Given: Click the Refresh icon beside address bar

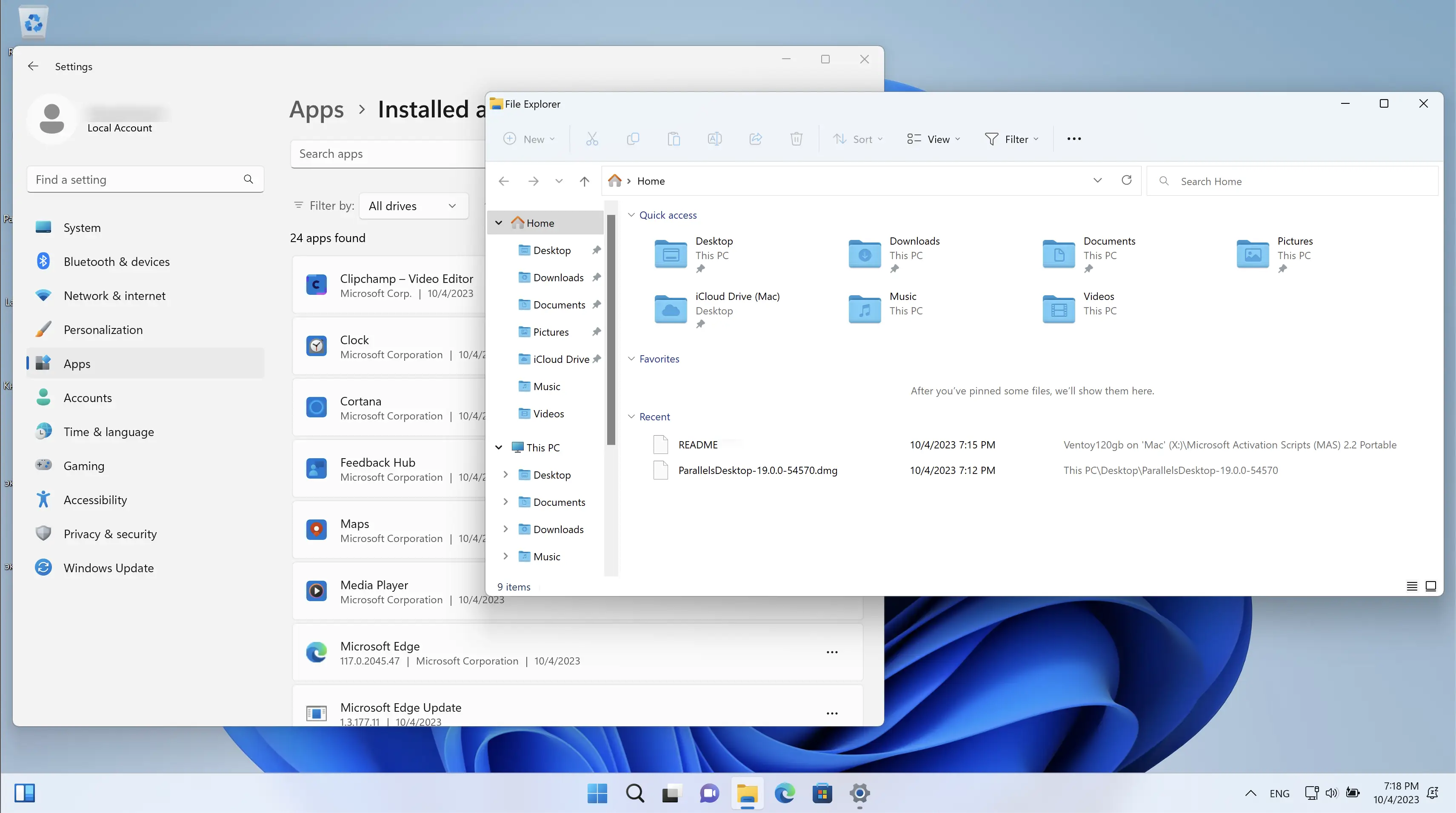Looking at the screenshot, I should click(x=1127, y=180).
